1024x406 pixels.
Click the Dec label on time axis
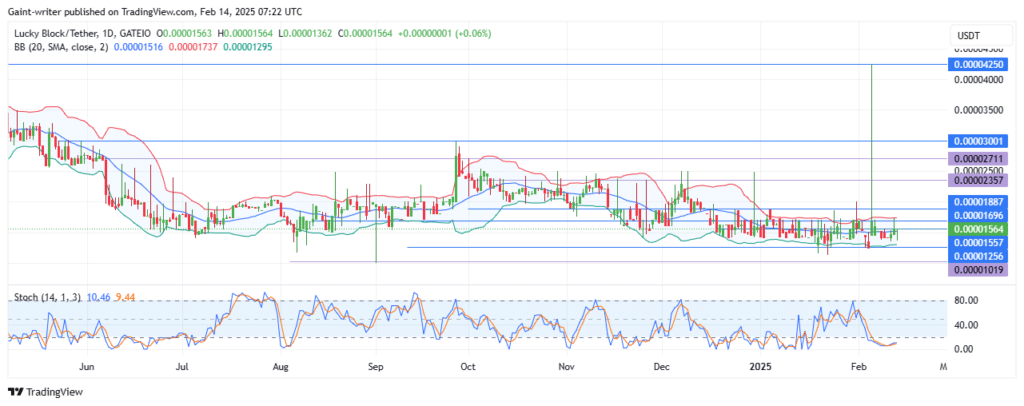point(662,367)
